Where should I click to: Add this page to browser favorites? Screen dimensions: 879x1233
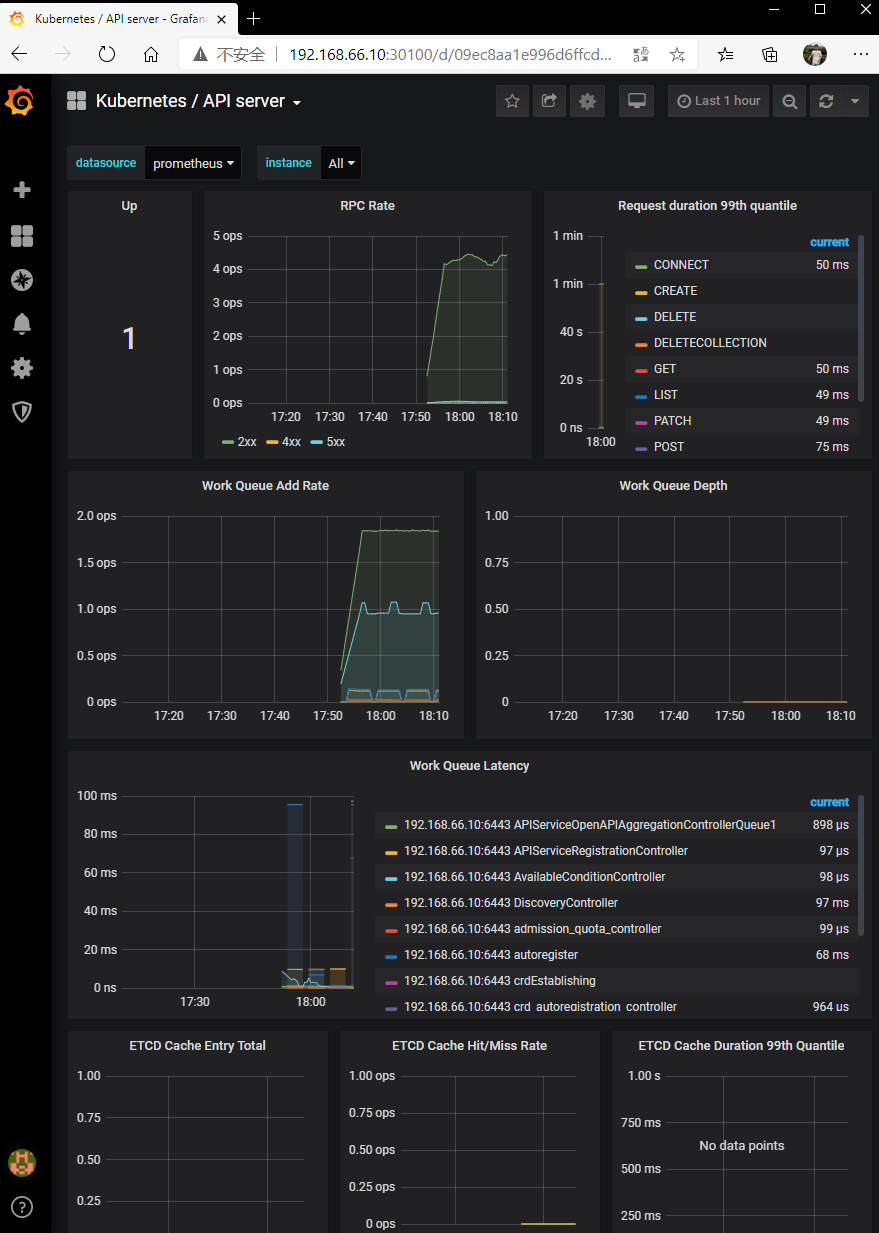click(x=677, y=54)
